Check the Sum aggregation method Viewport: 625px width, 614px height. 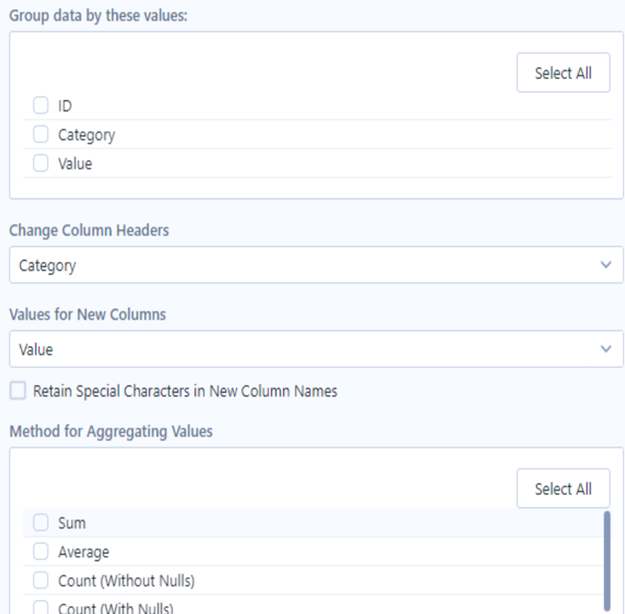[x=41, y=522]
